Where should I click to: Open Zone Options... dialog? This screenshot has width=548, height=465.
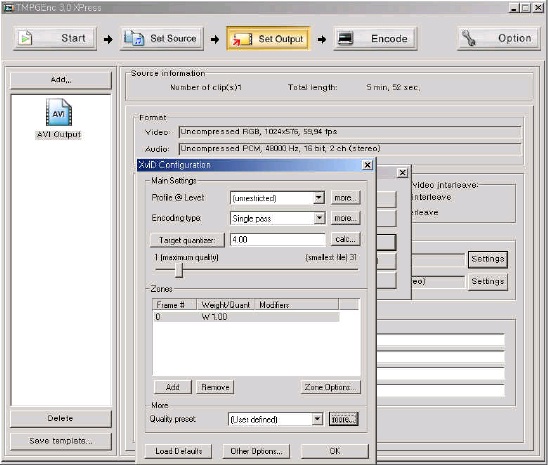(x=330, y=387)
